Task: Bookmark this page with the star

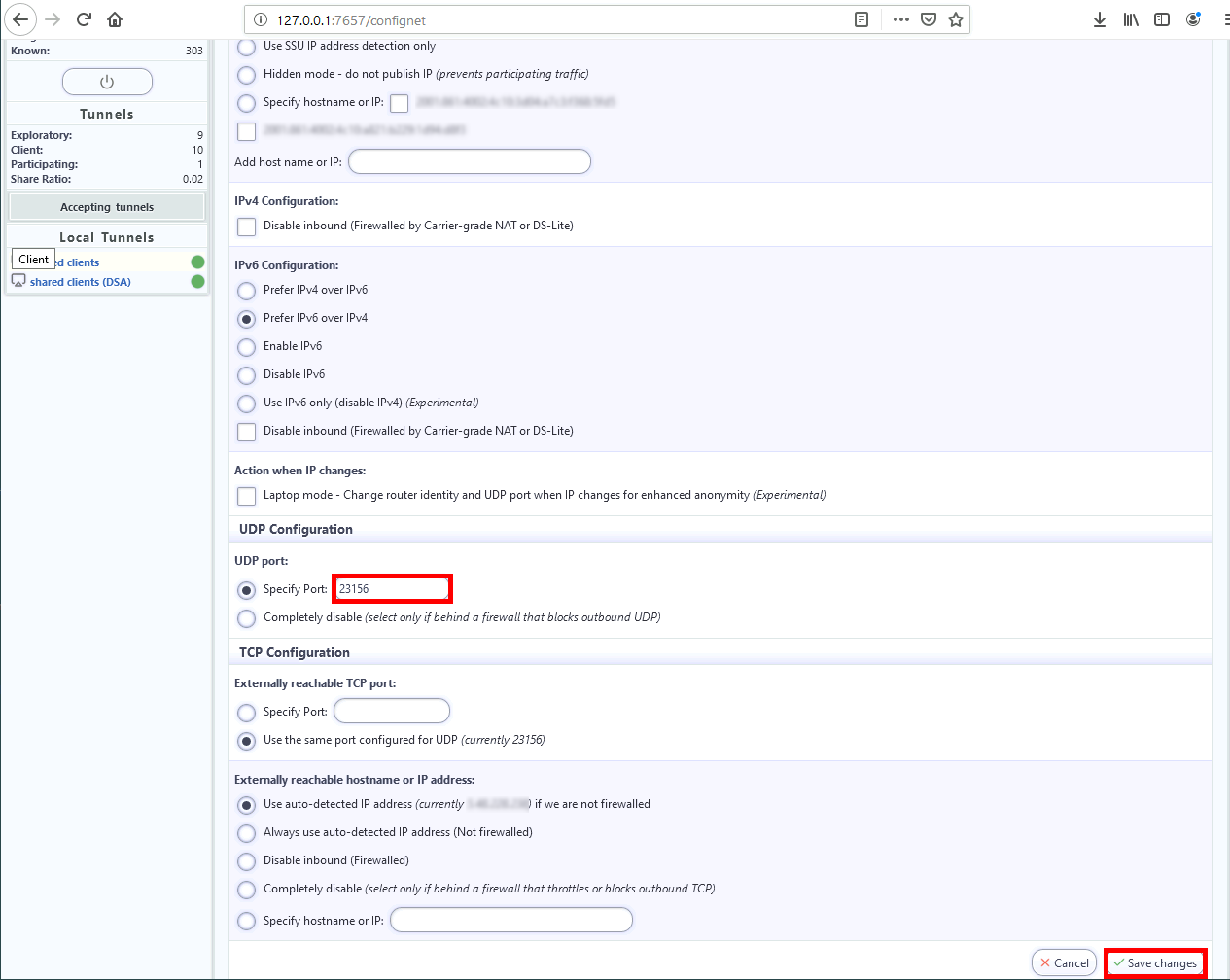Action: 956,19
